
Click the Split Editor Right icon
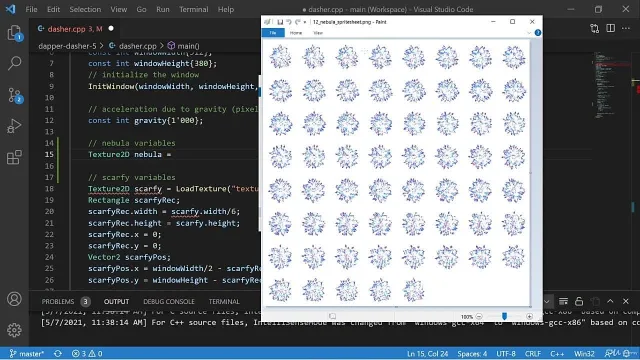pyautogui.click(x=611, y=28)
